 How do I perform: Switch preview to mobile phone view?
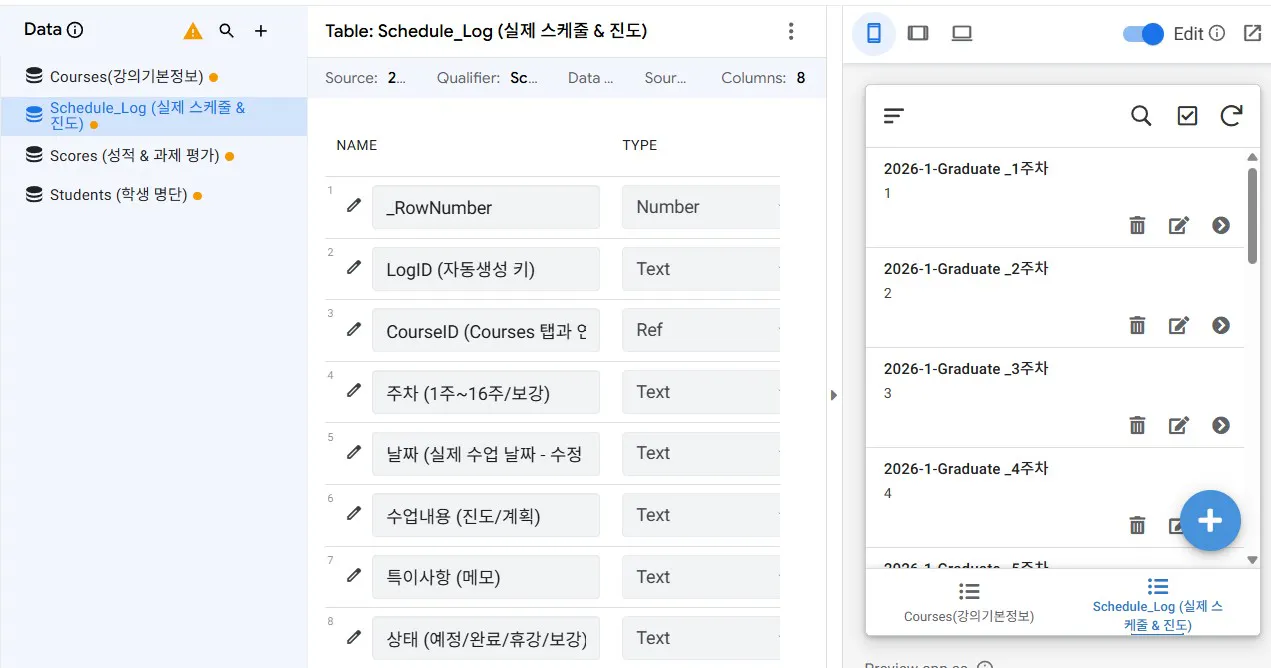click(874, 33)
